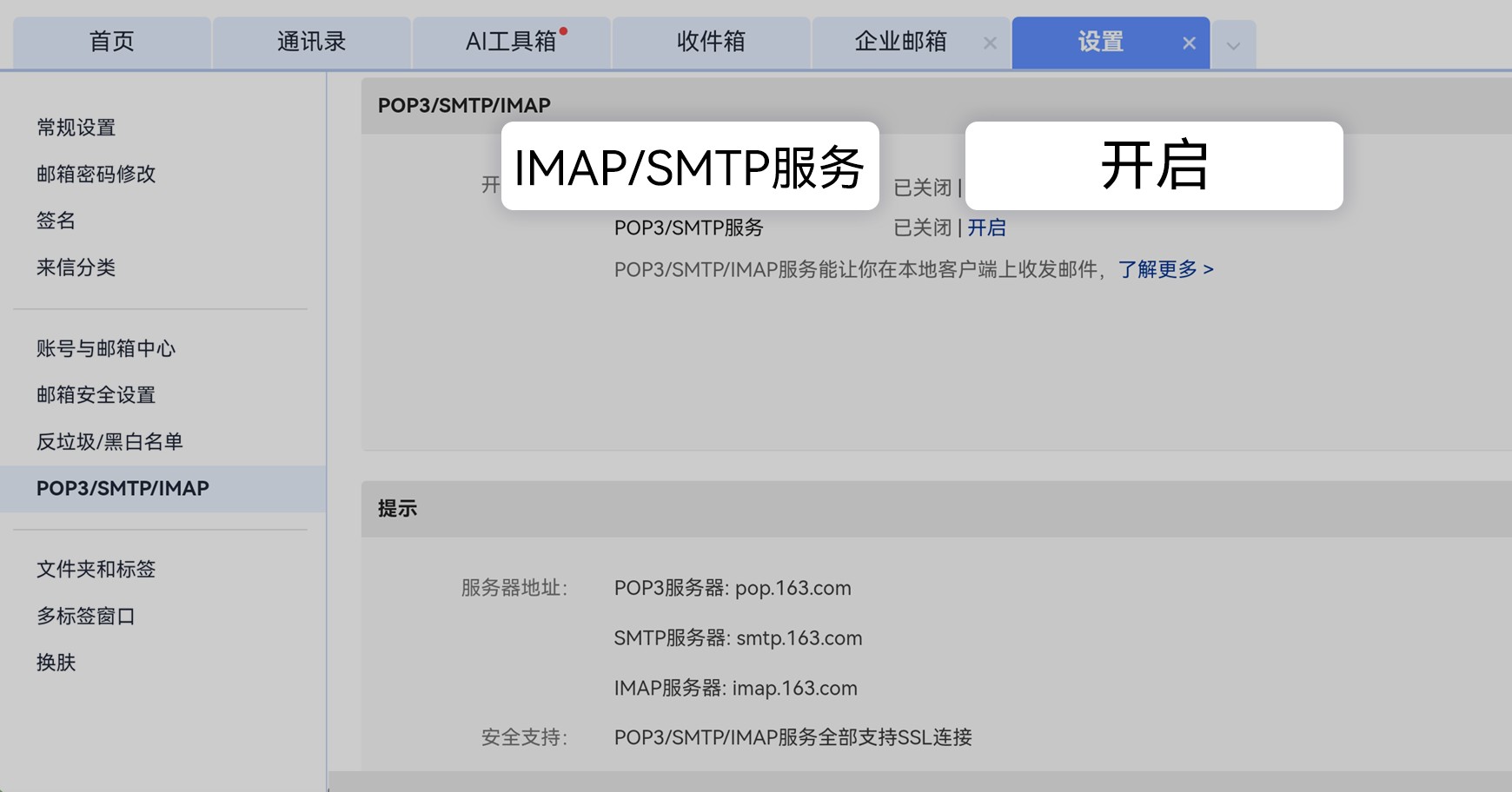
Task: Select 反垃圾/黑白名单 in sidebar
Action: tap(110, 442)
